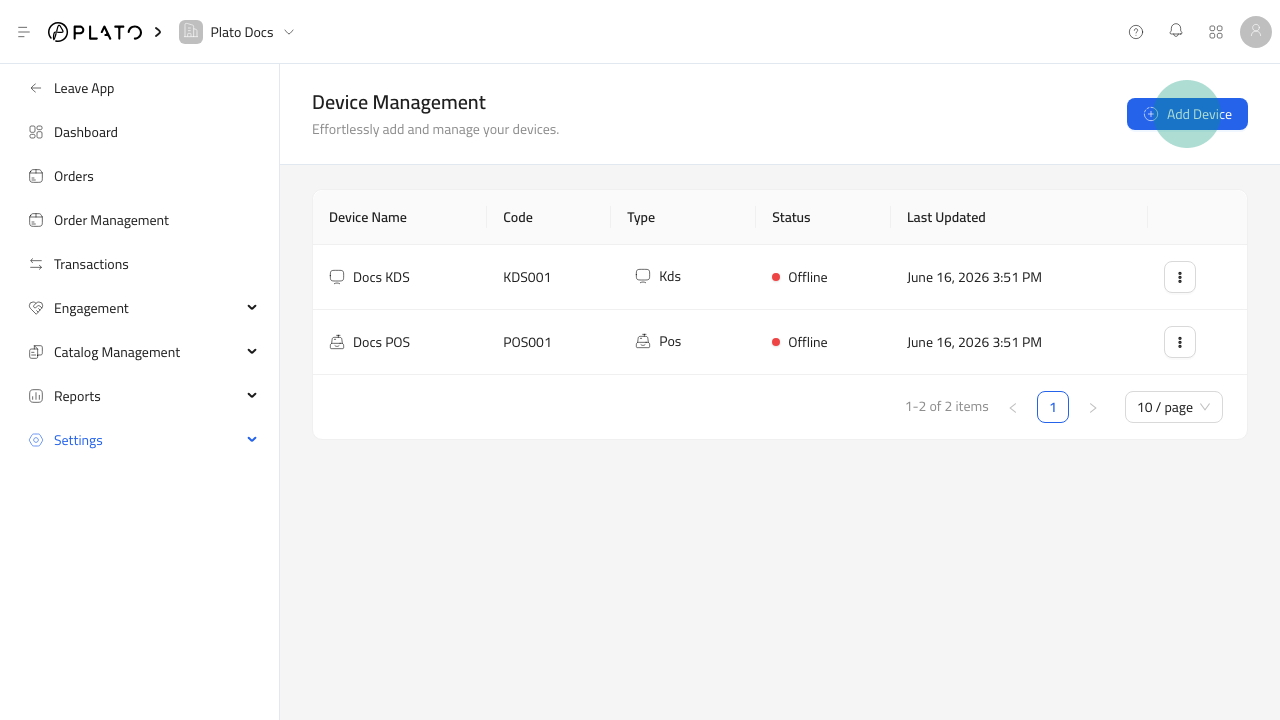Screen dimensions: 1280x720
Task: Click the Docs POS device name
Action: pyautogui.click(x=381, y=342)
